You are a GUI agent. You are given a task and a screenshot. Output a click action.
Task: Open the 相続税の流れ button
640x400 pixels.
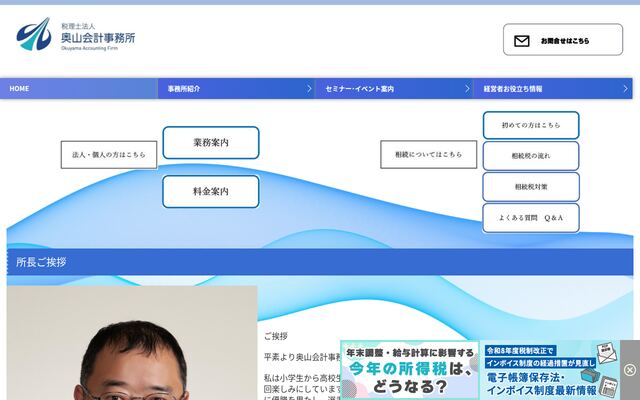pyautogui.click(x=531, y=156)
